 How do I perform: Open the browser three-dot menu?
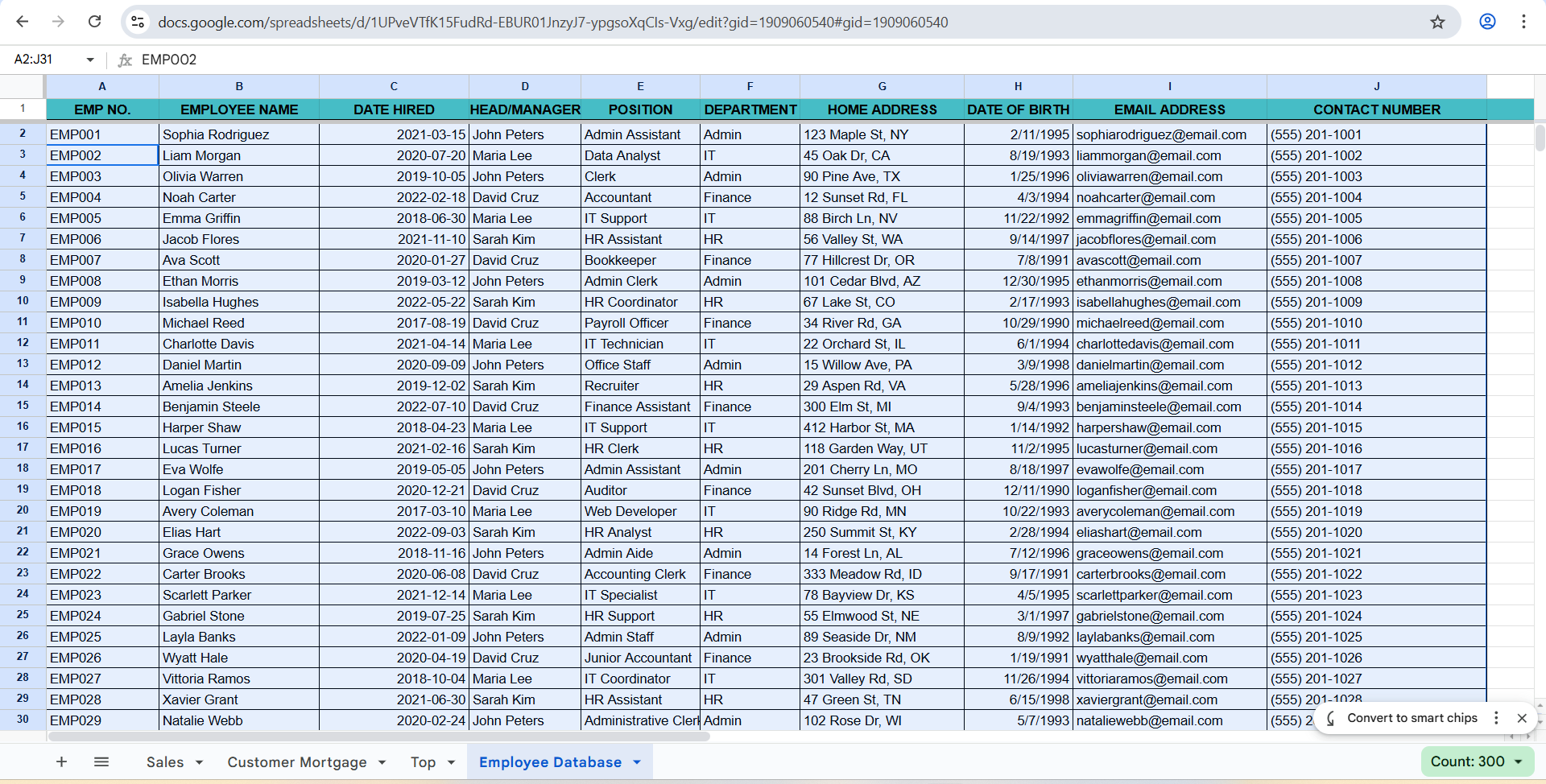1524,22
